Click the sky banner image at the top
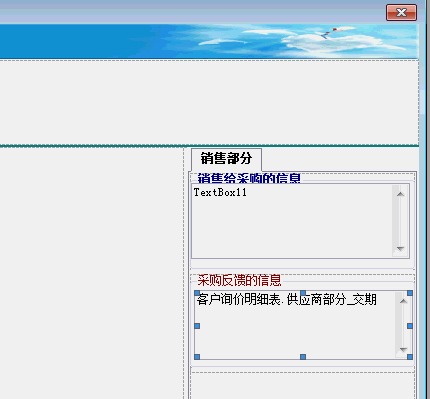The width and height of the screenshot is (430, 399). tap(209, 41)
